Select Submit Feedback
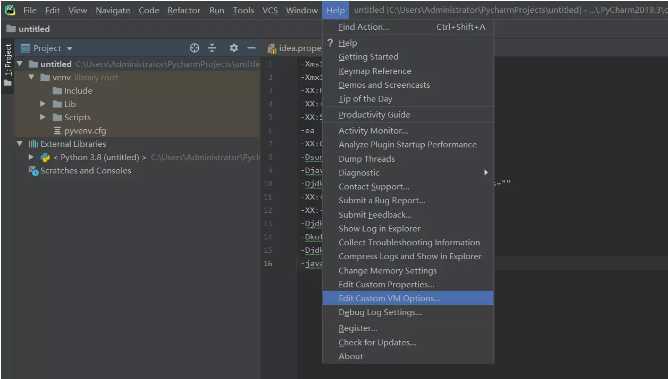The image size is (668, 379). [x=408, y=215]
